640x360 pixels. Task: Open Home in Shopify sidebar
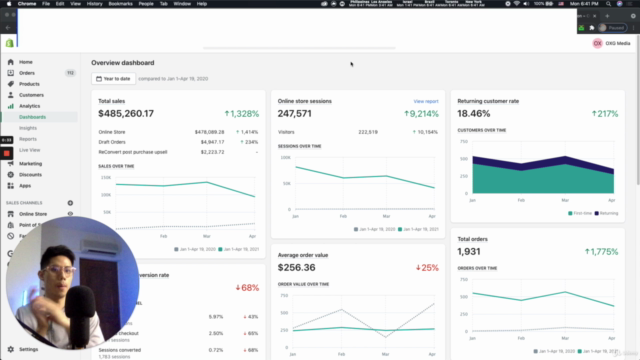[25, 62]
